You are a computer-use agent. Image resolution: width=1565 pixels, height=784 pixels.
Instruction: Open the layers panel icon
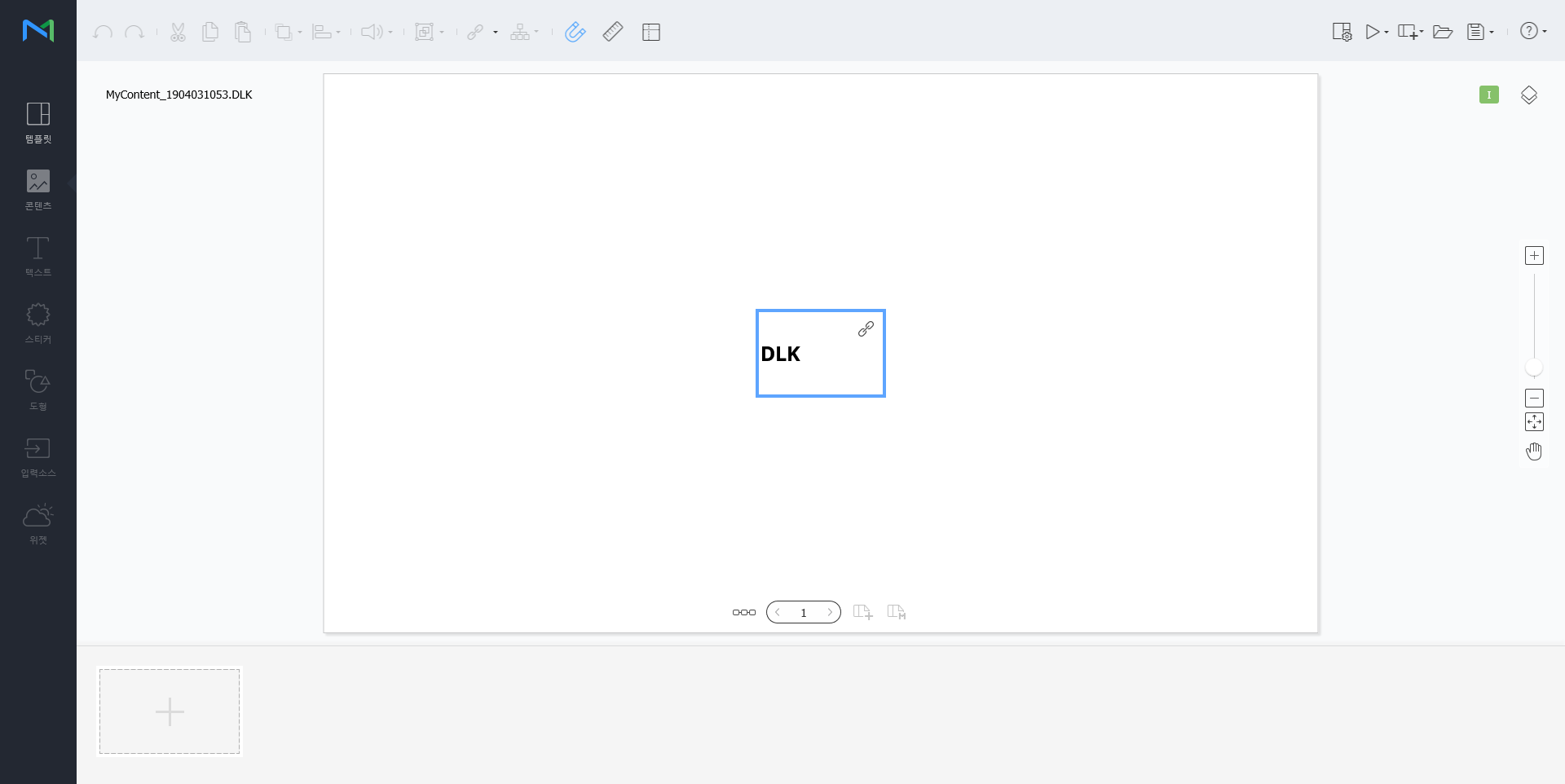(x=1528, y=95)
